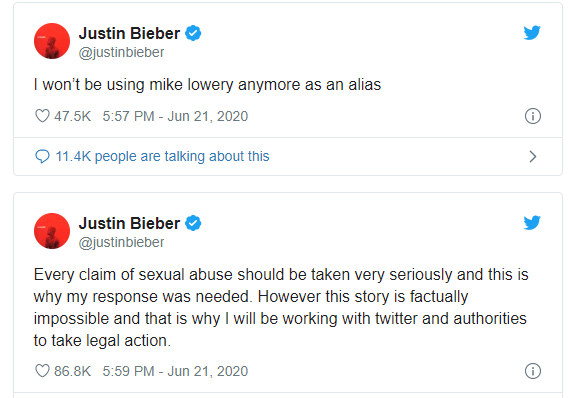Open Justin Bieber name in second tweet
582x398 pixels.
click(129, 224)
